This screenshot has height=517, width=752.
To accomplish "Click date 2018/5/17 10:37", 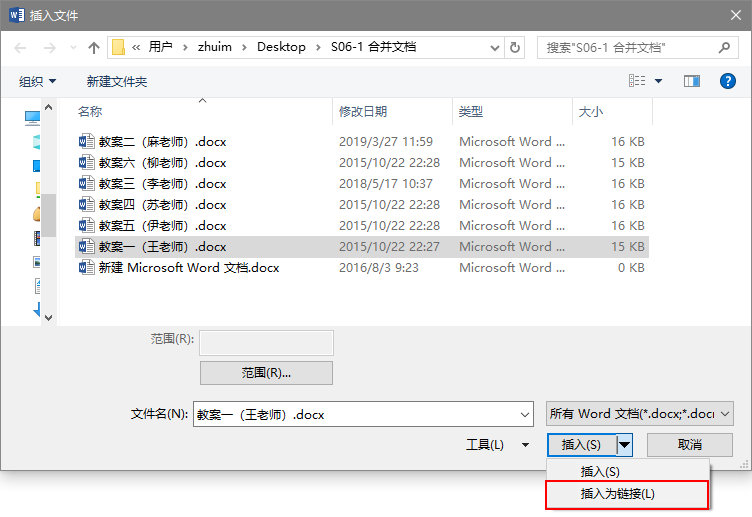I will tap(386, 184).
